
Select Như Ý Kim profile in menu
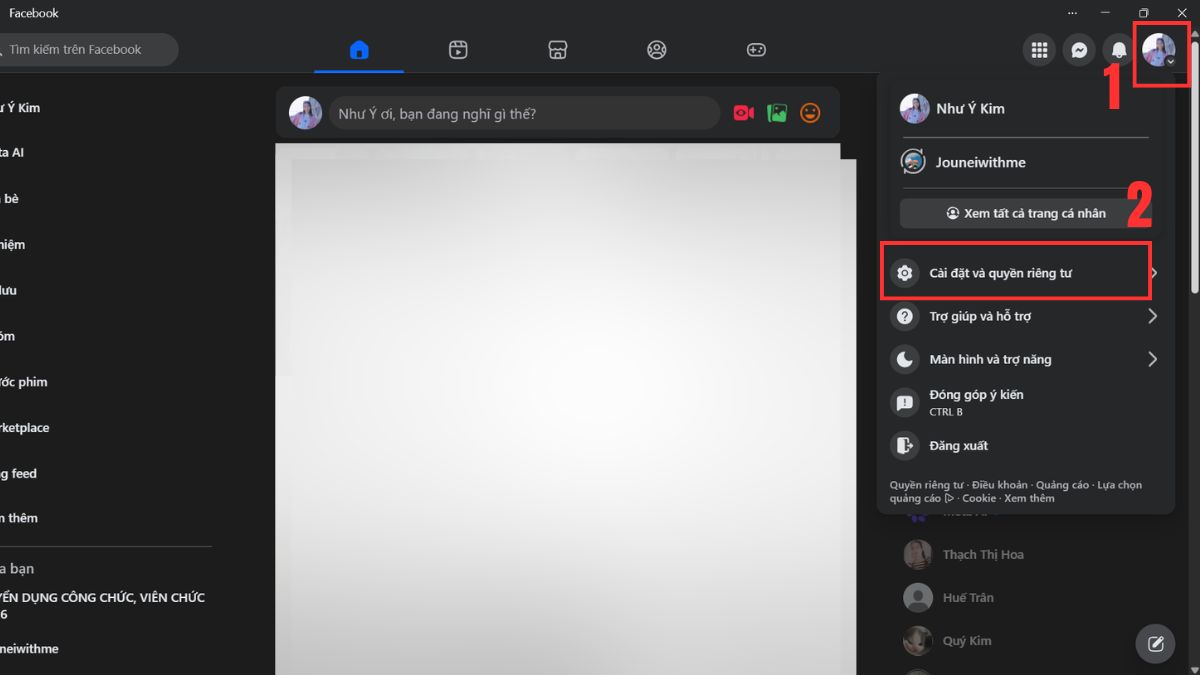(1026, 108)
